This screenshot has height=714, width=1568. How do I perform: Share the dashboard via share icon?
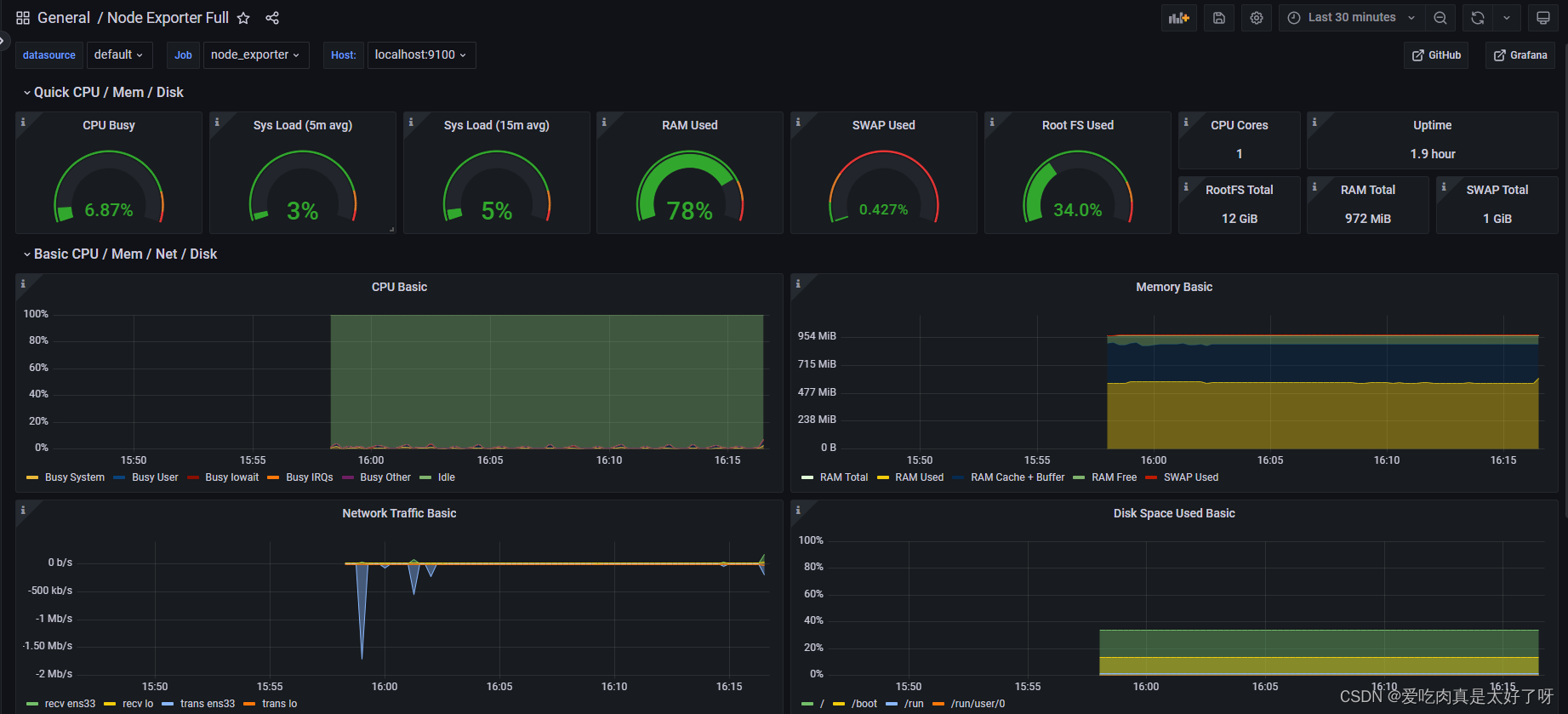272,18
